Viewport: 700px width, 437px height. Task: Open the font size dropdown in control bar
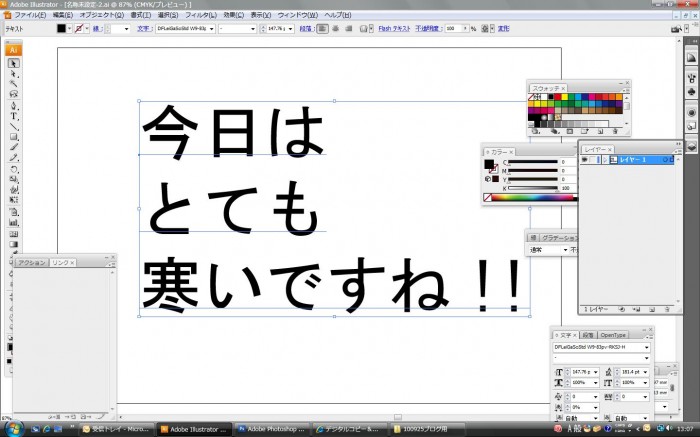291,29
